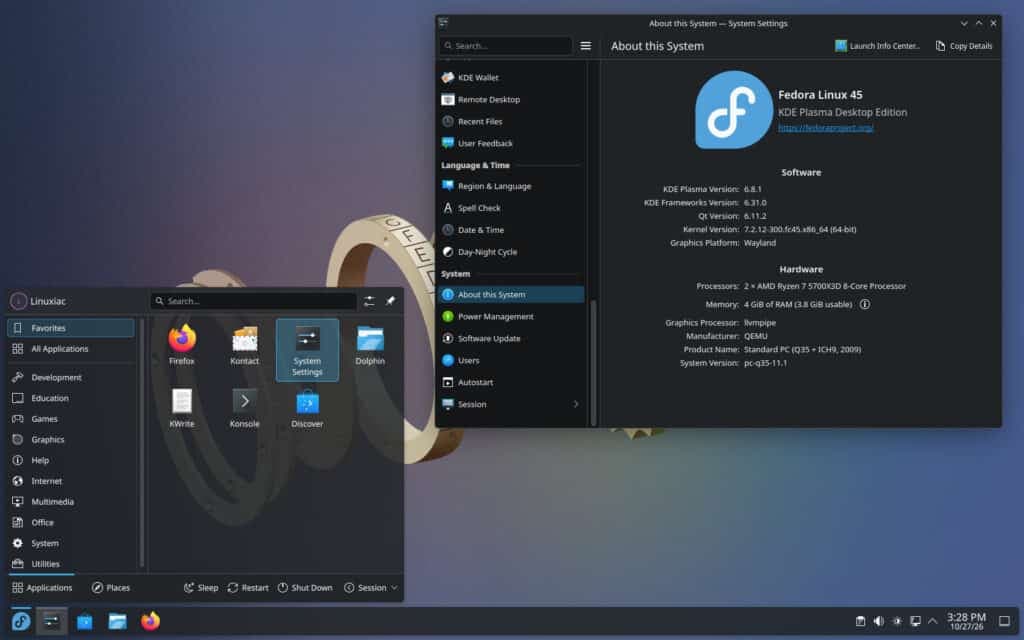
Task: Open Day-Night Cycle settings
Action: 511,251
